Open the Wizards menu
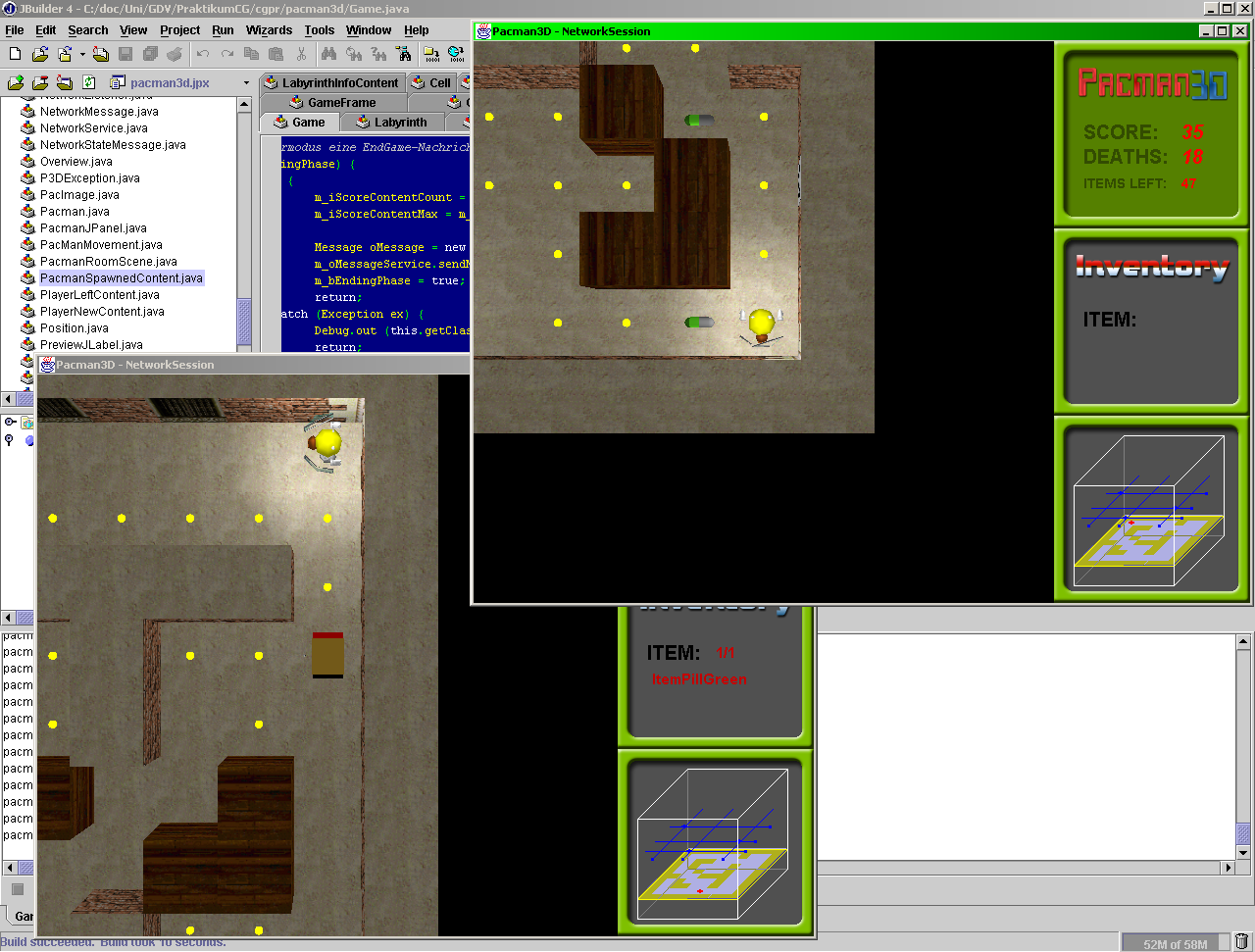The image size is (1255, 952). (269, 30)
